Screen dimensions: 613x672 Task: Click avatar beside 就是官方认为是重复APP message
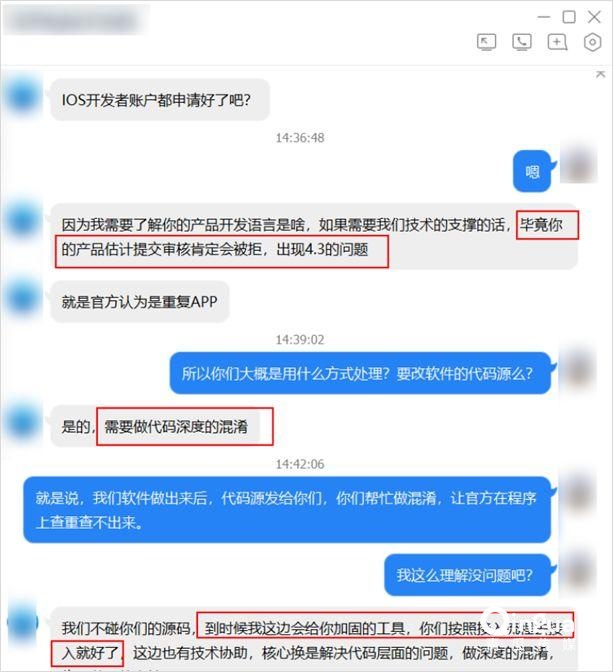coord(23,299)
